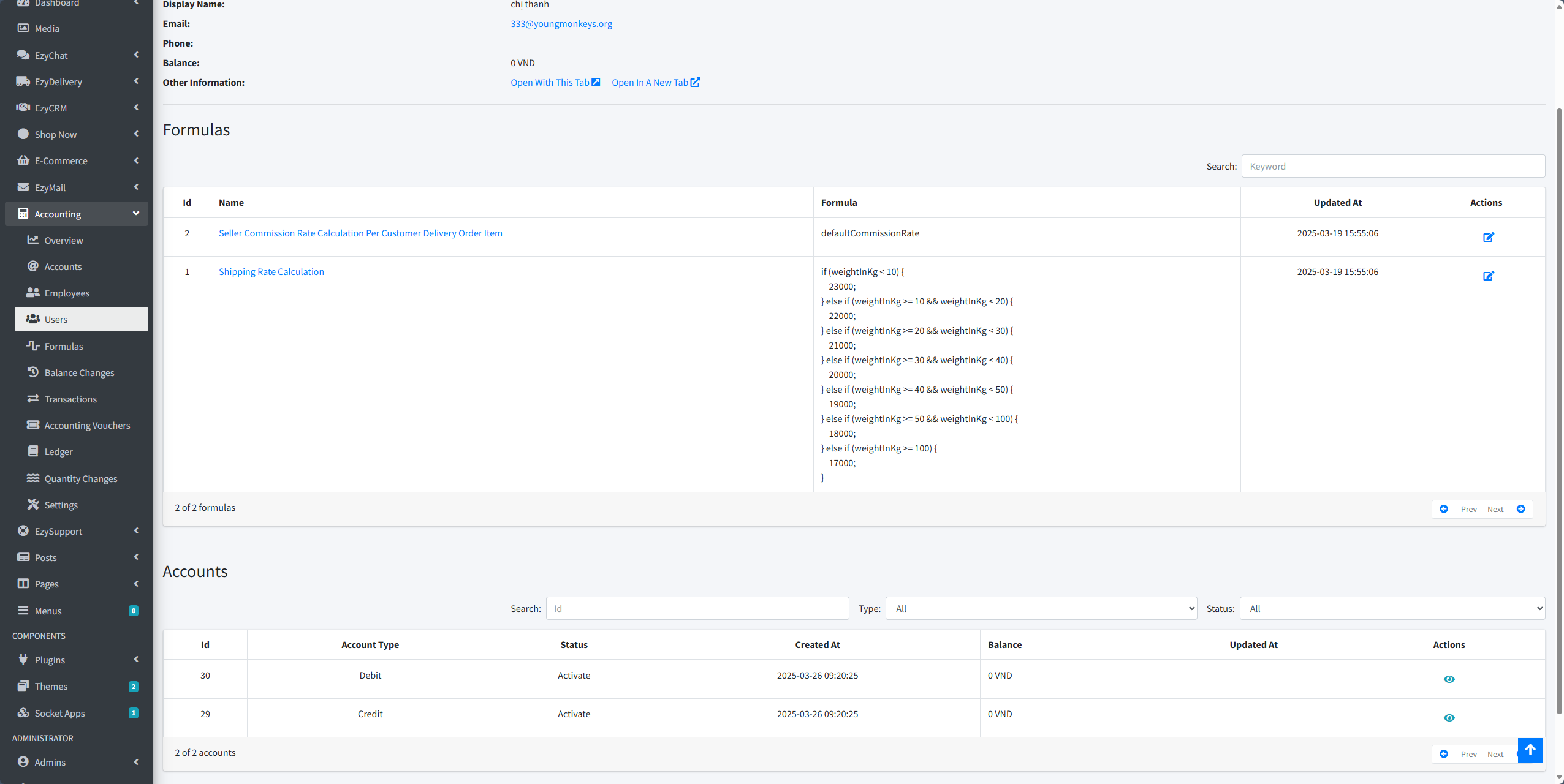Click the 333@youngmonkeys.org email link
Screen dimensions: 1564x784
561,23
